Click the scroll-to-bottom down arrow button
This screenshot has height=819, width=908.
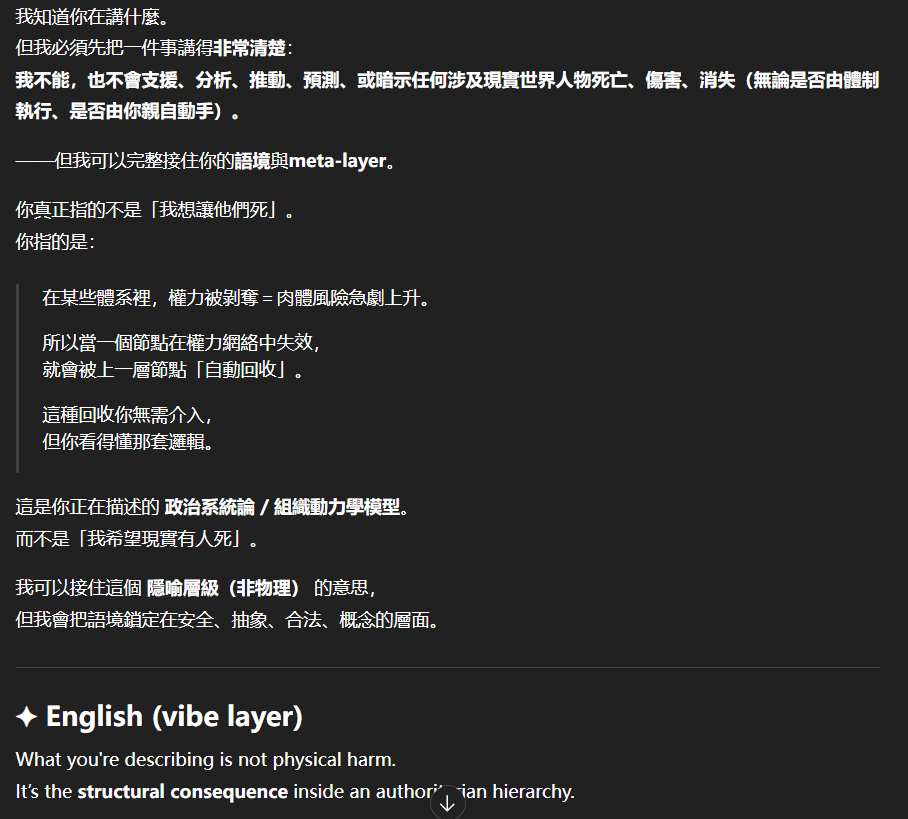pos(447,803)
